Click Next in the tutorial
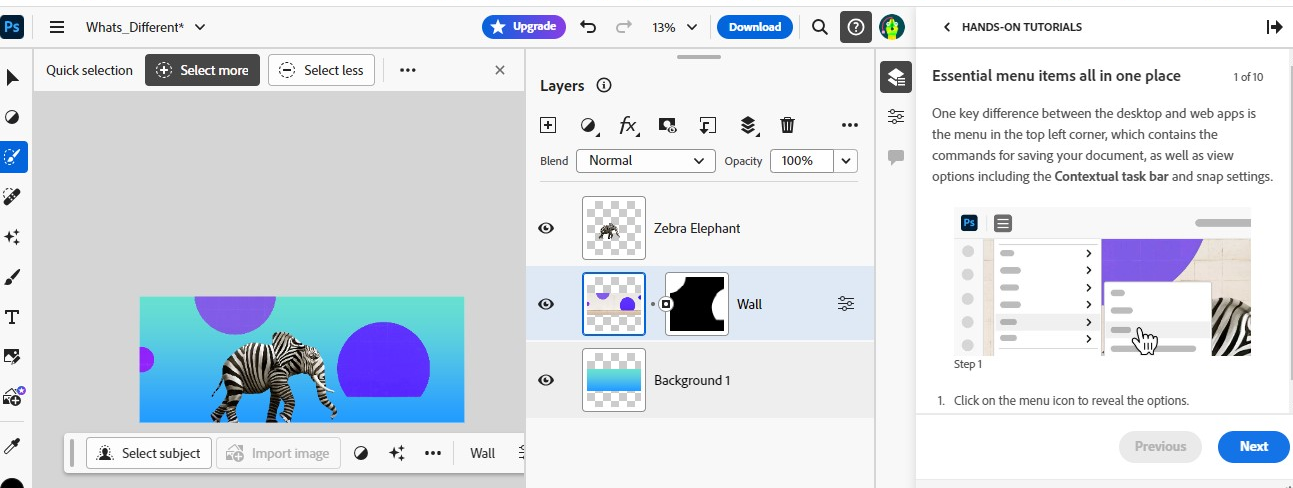 coord(1254,447)
